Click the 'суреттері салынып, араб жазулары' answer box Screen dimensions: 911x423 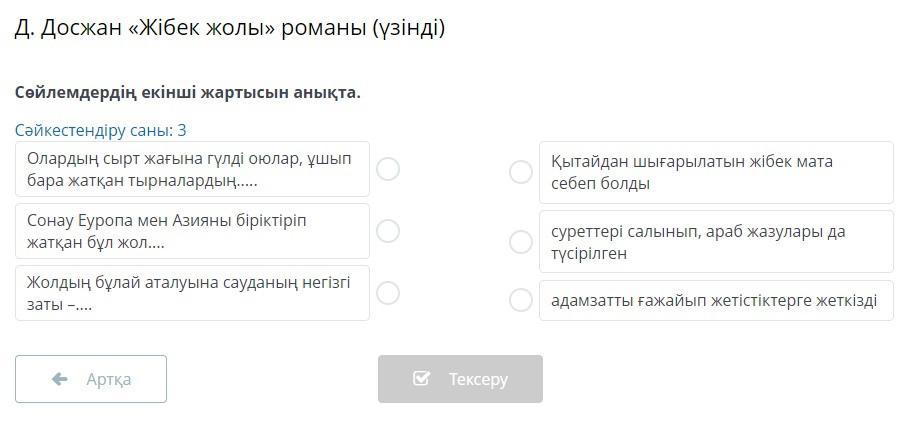pyautogui.click(x=715, y=242)
